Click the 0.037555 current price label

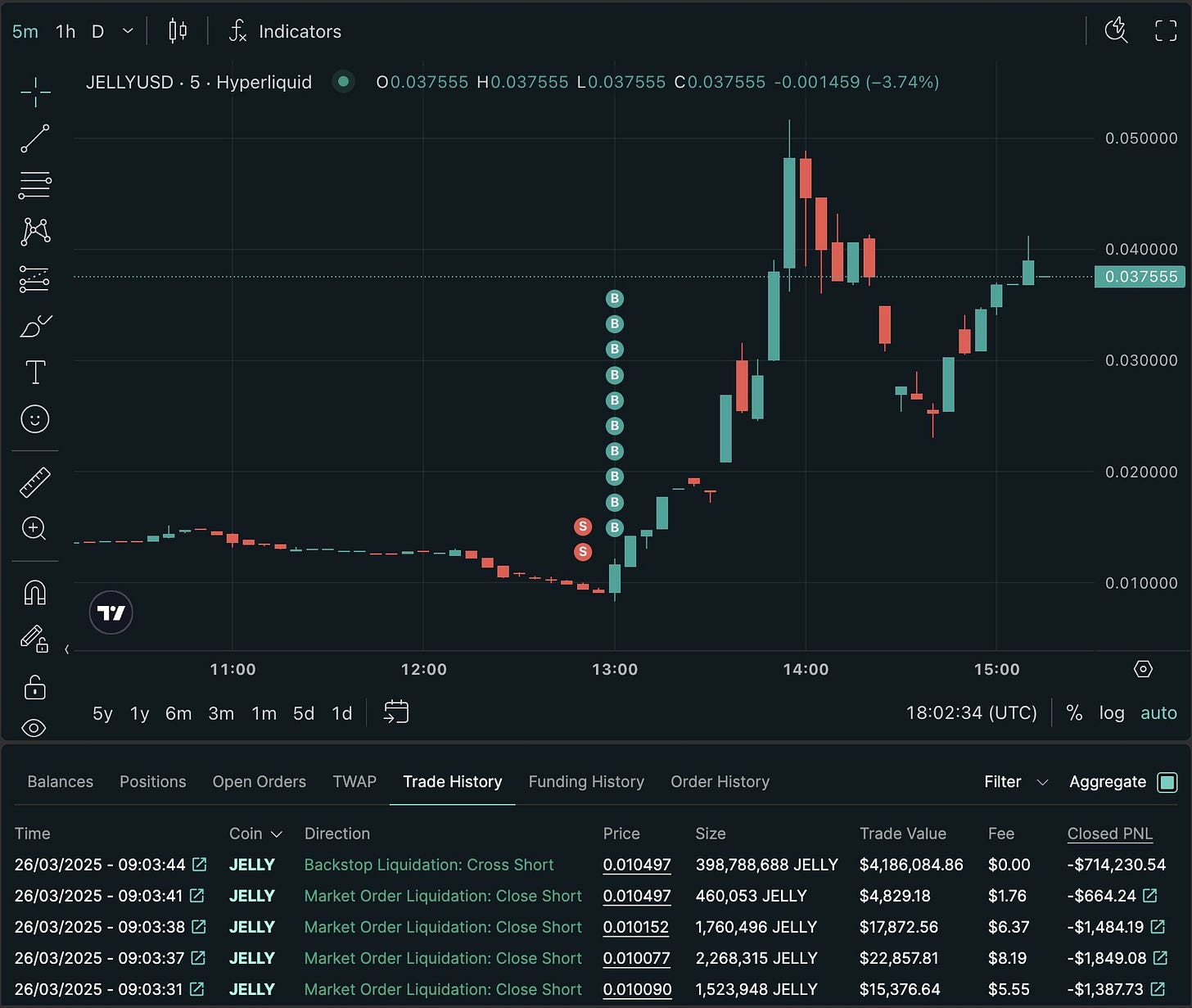(1141, 277)
